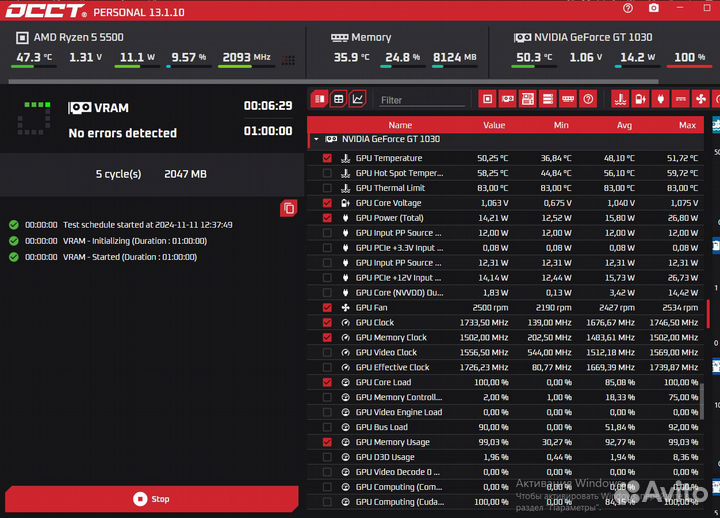Enable GPU Hot Spot Temperature checkbox
The image size is (720, 518).
[327, 173]
